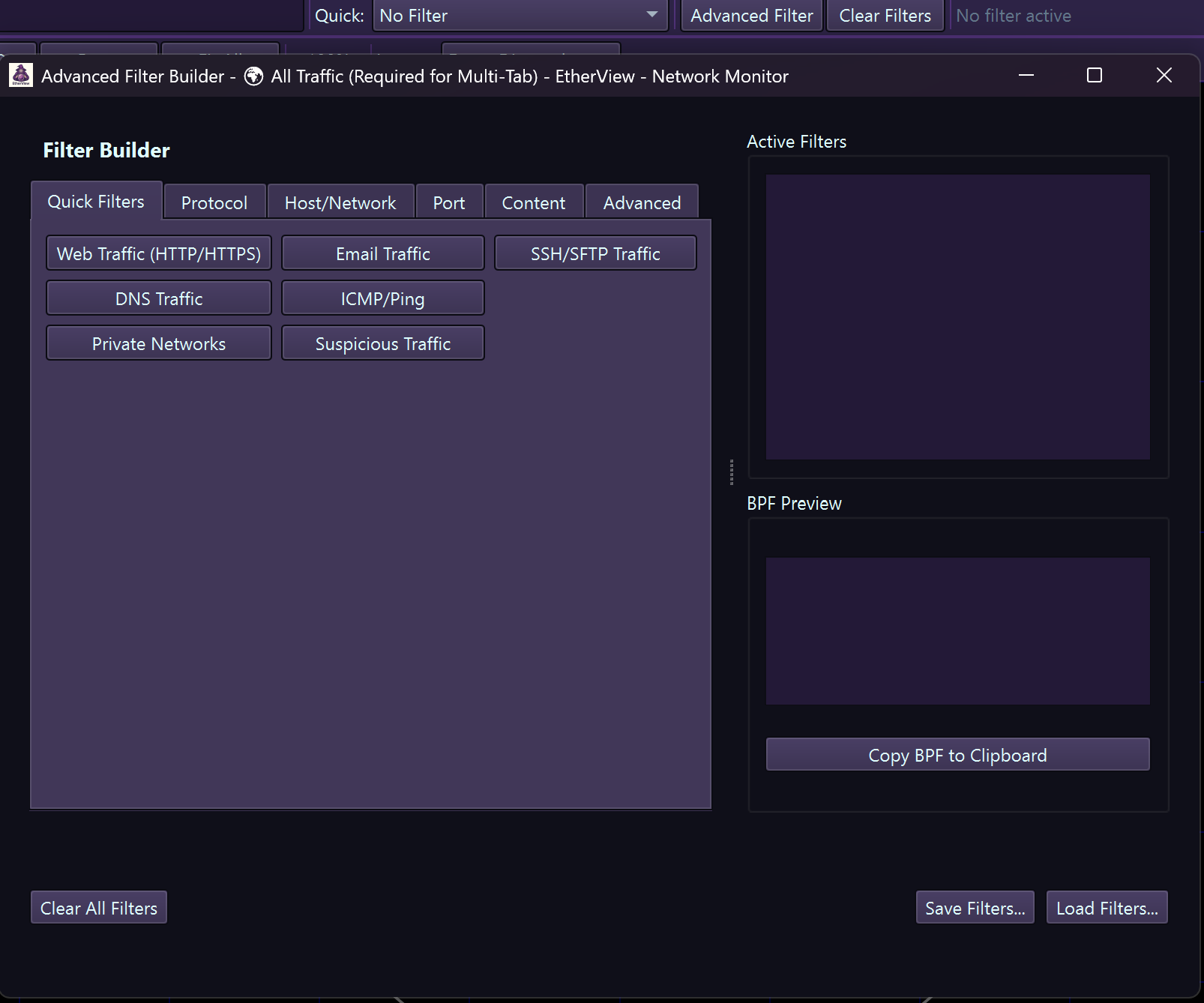This screenshot has height=1003, width=1204.
Task: Open the Quick filter dropdown
Action: (520, 16)
